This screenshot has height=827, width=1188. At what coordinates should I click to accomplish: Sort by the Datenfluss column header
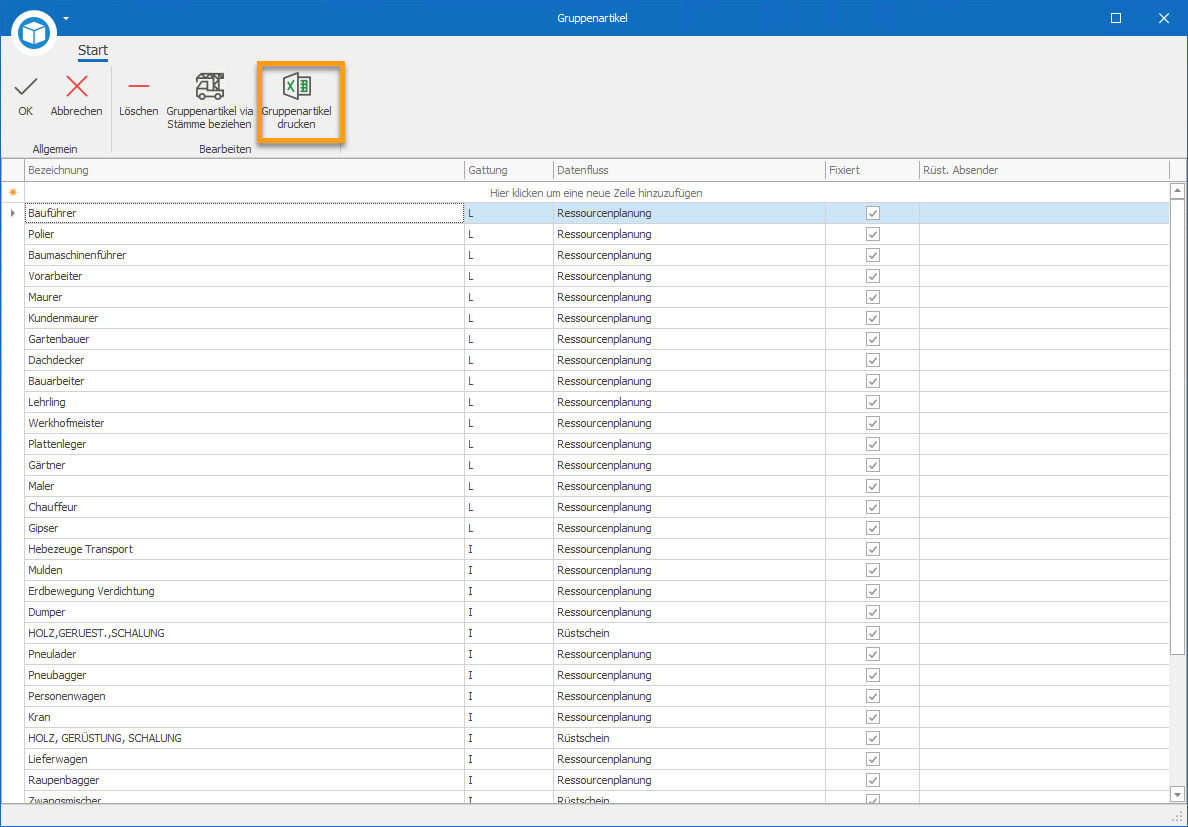pyautogui.click(x=689, y=170)
